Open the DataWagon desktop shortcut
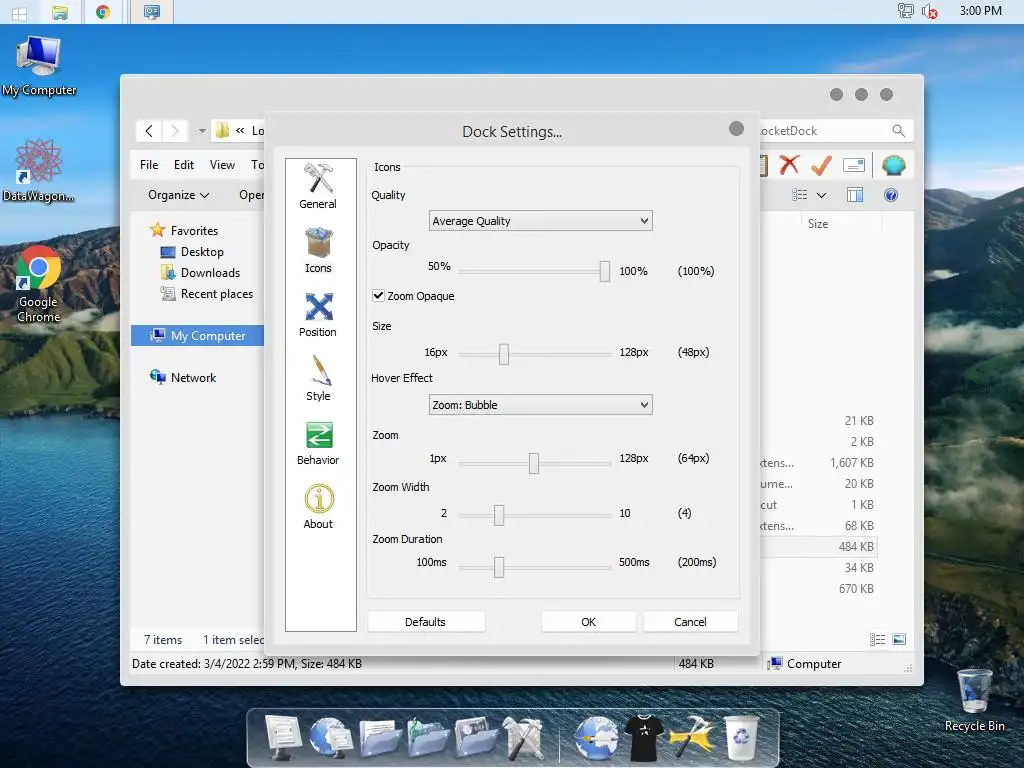This screenshot has height=768, width=1024. (x=39, y=170)
